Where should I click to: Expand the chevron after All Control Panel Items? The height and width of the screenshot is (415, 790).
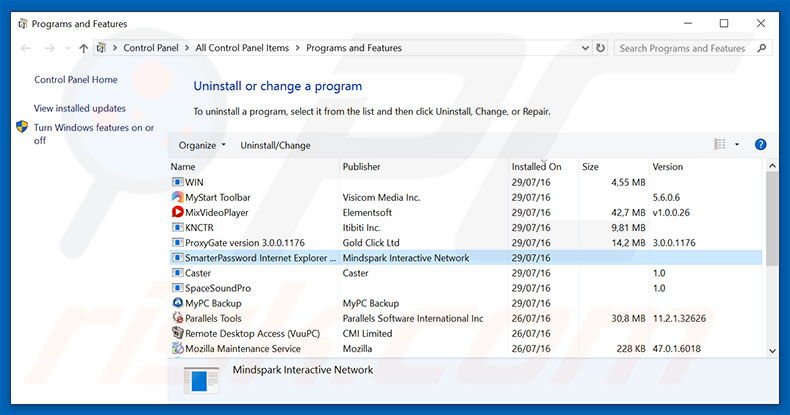click(297, 48)
